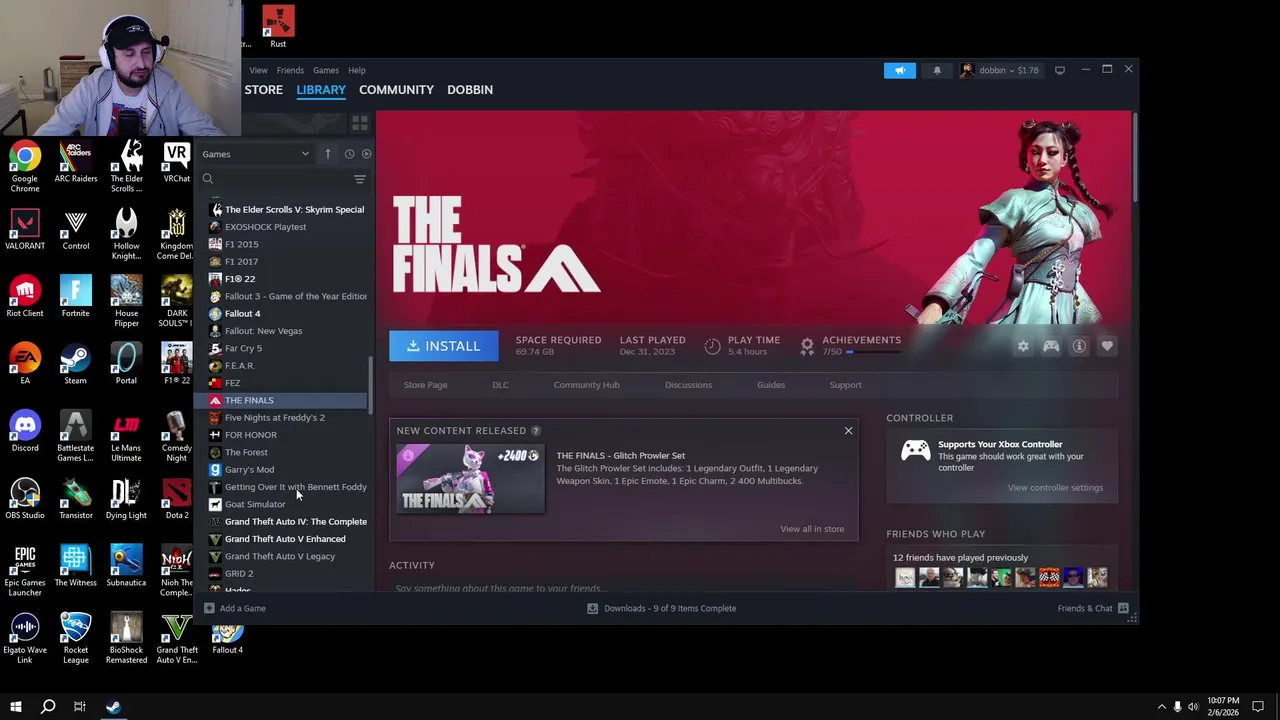Toggle the ready-to-play filter icon

[x=366, y=154]
